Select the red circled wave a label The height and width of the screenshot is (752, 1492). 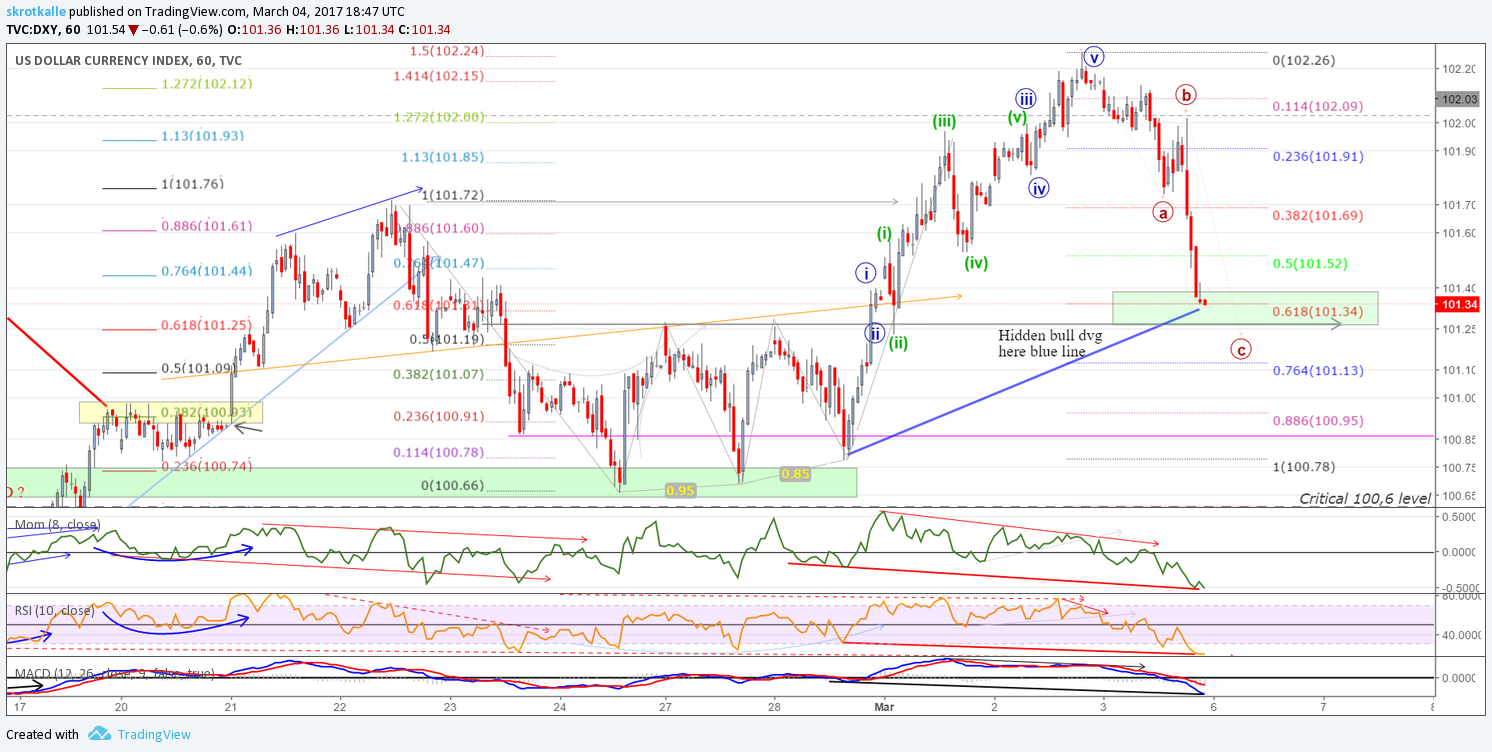1162,212
